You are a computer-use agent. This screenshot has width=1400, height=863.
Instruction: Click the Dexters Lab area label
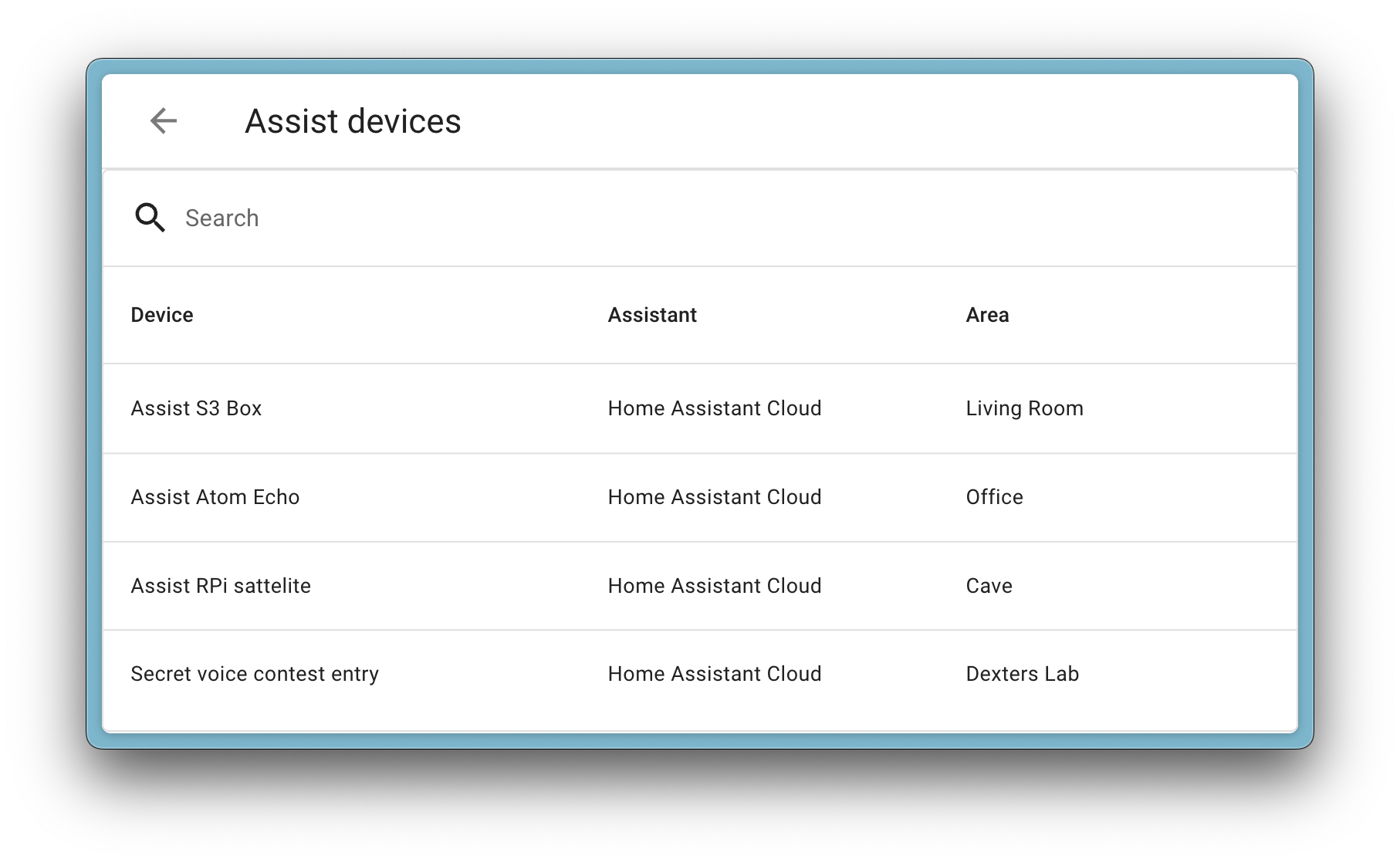[x=1022, y=673]
